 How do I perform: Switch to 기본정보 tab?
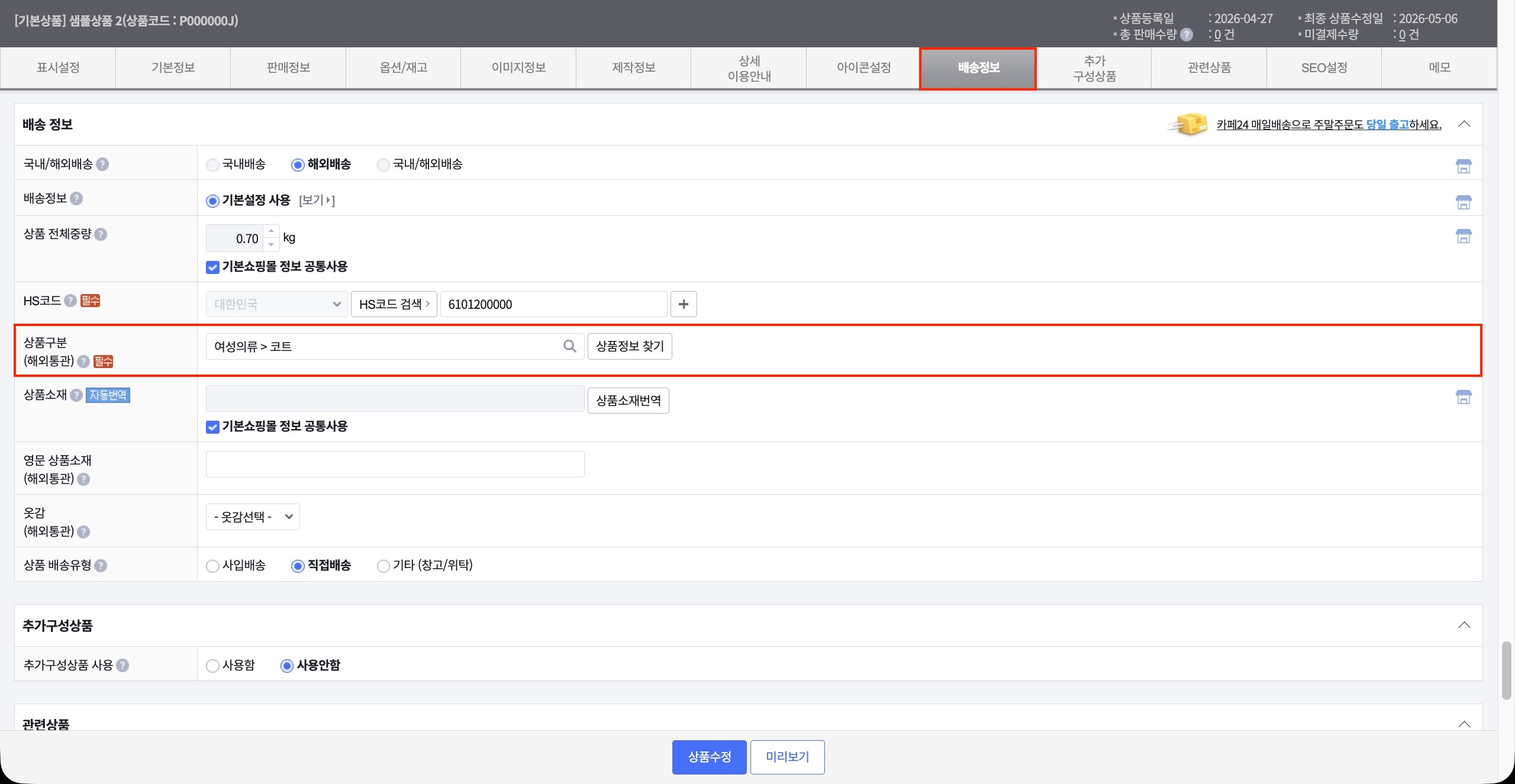[173, 68]
